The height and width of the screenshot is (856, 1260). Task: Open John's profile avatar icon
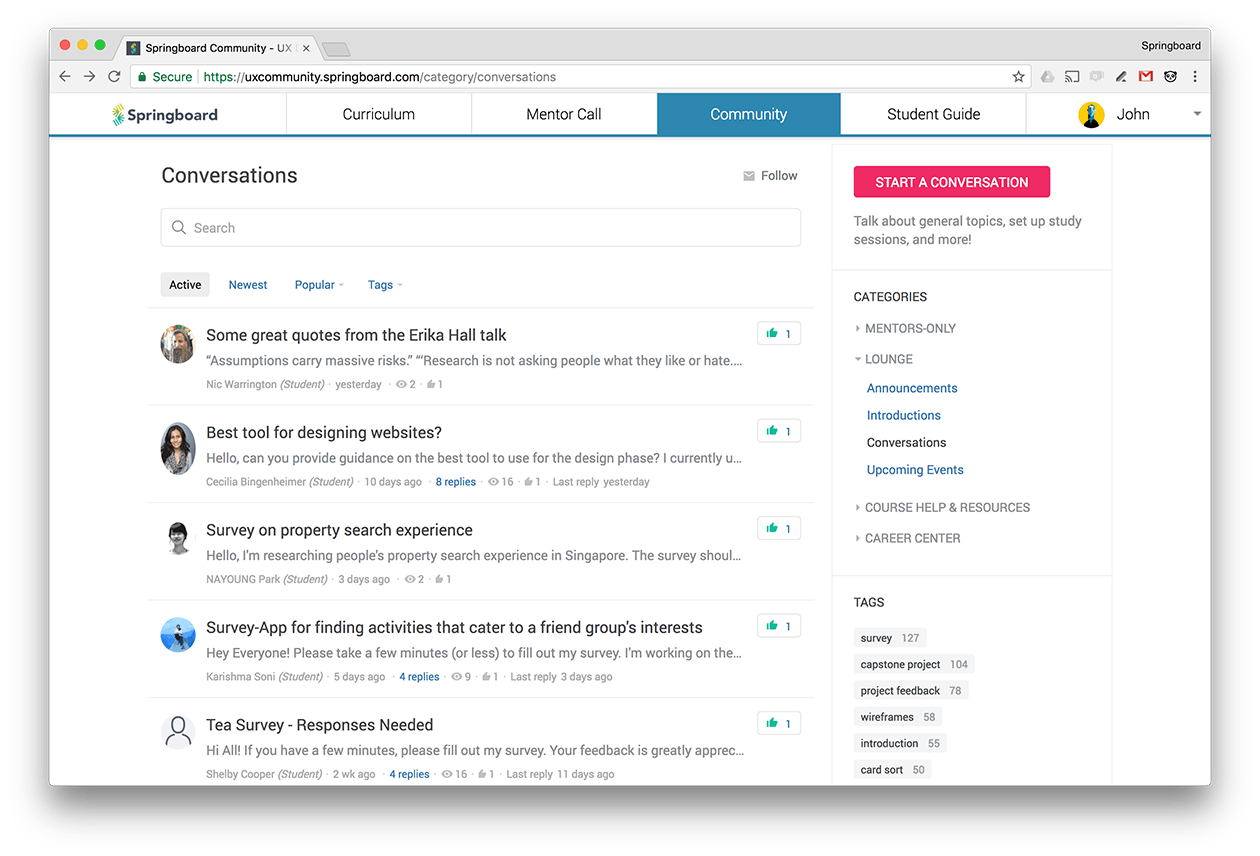(1090, 114)
